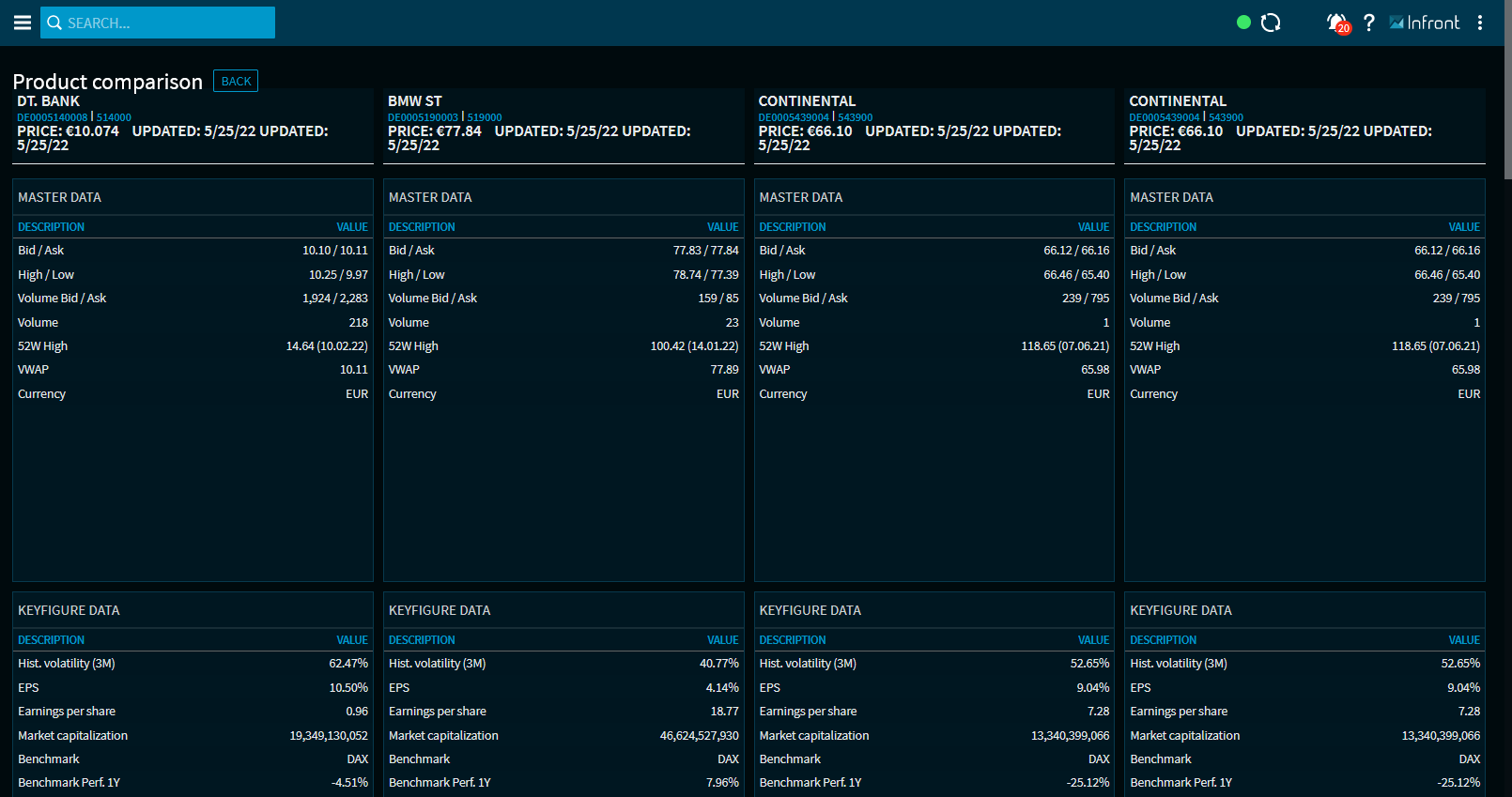The image size is (1512, 797).
Task: Open help via the question mark icon
Action: [1369, 23]
